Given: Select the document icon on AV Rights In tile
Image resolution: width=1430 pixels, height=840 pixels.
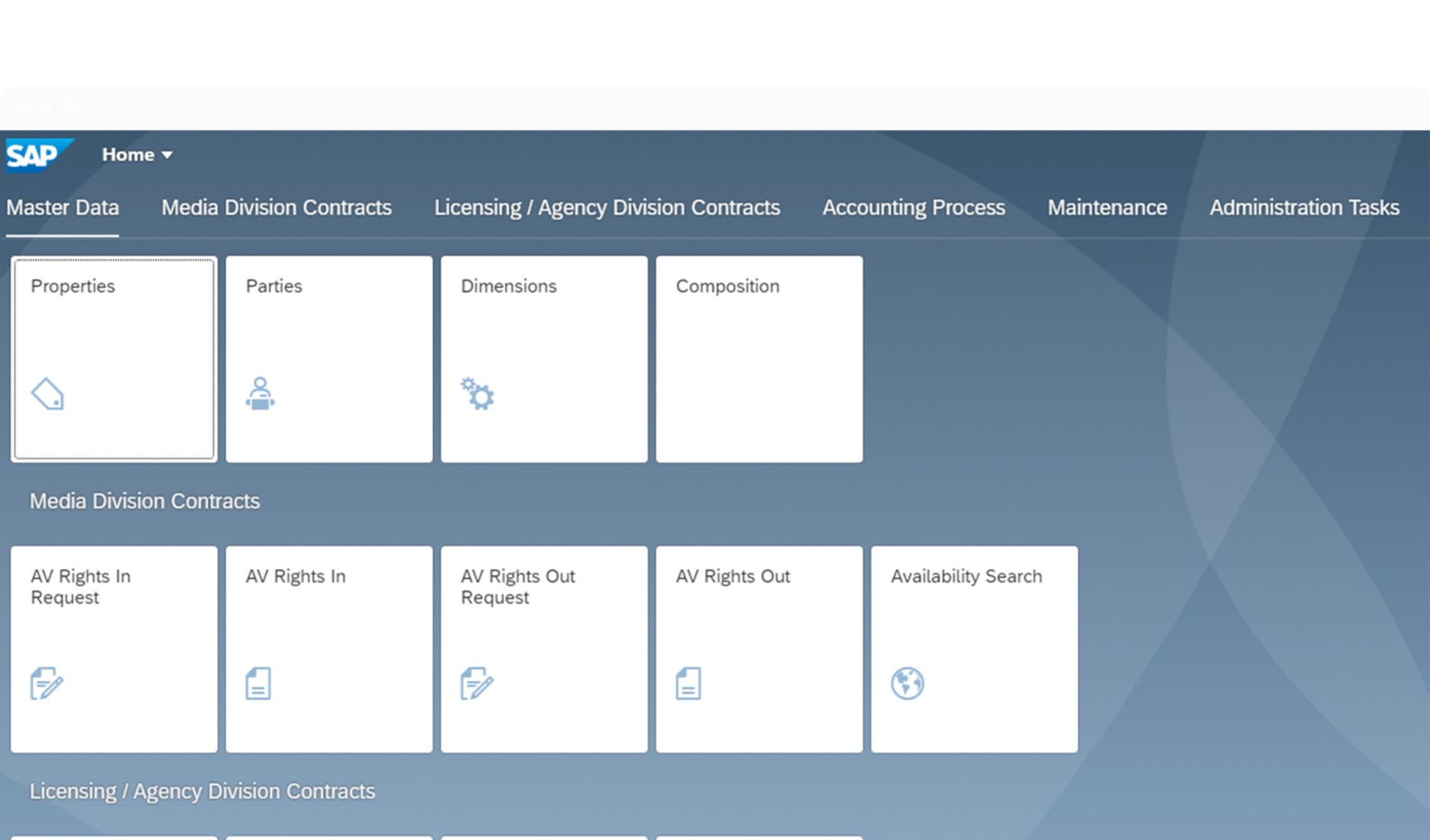Looking at the screenshot, I should coord(259,683).
